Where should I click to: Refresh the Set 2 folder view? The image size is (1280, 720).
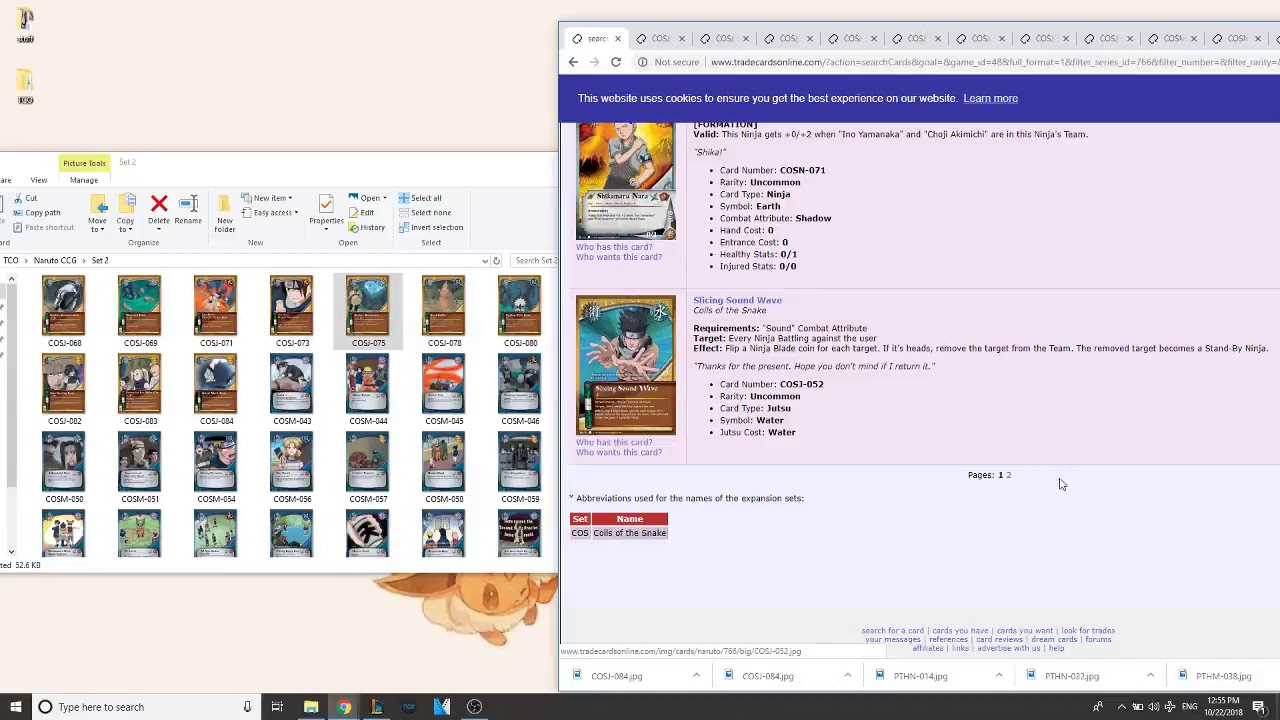(496, 261)
